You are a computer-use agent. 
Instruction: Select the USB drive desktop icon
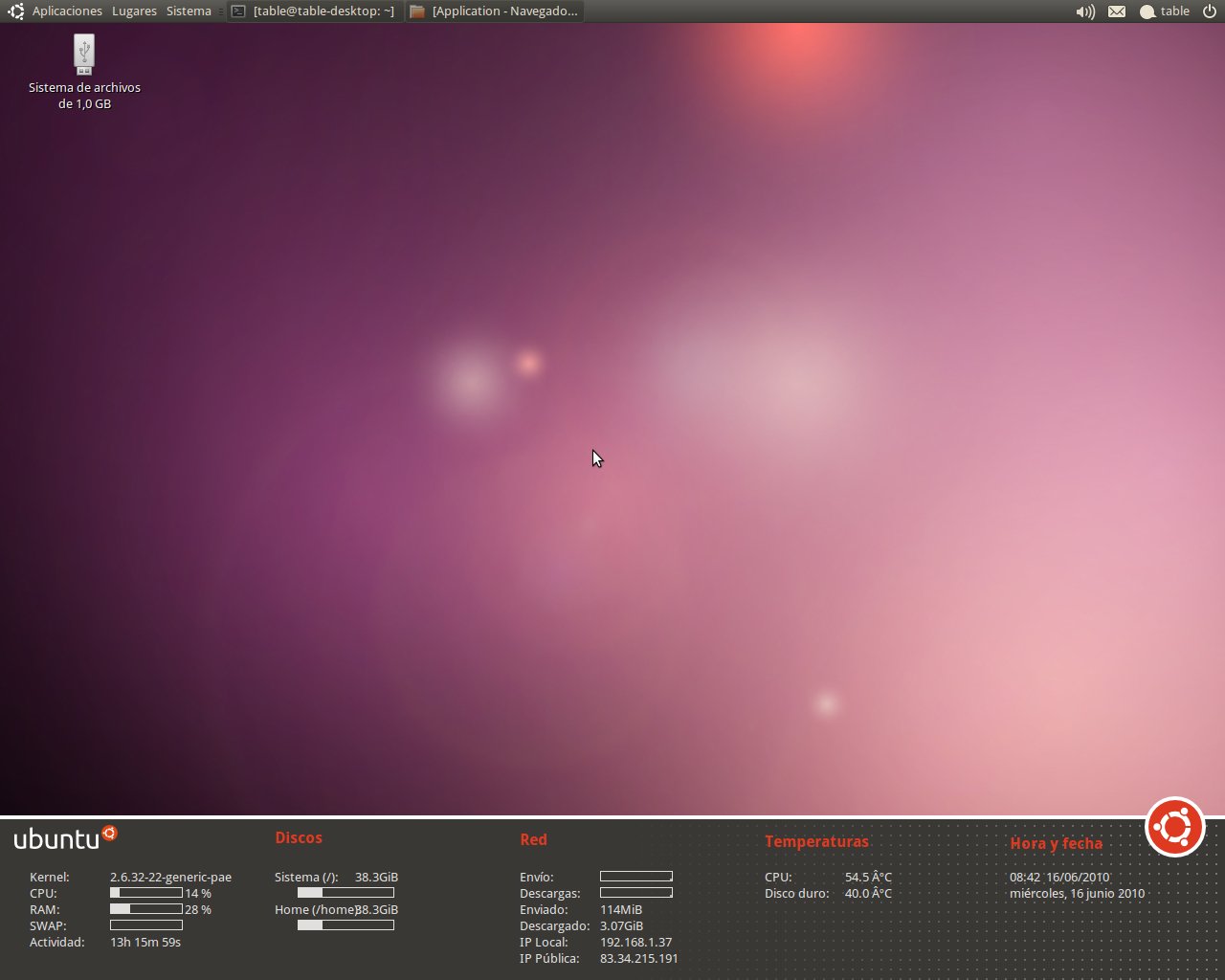coord(84,55)
